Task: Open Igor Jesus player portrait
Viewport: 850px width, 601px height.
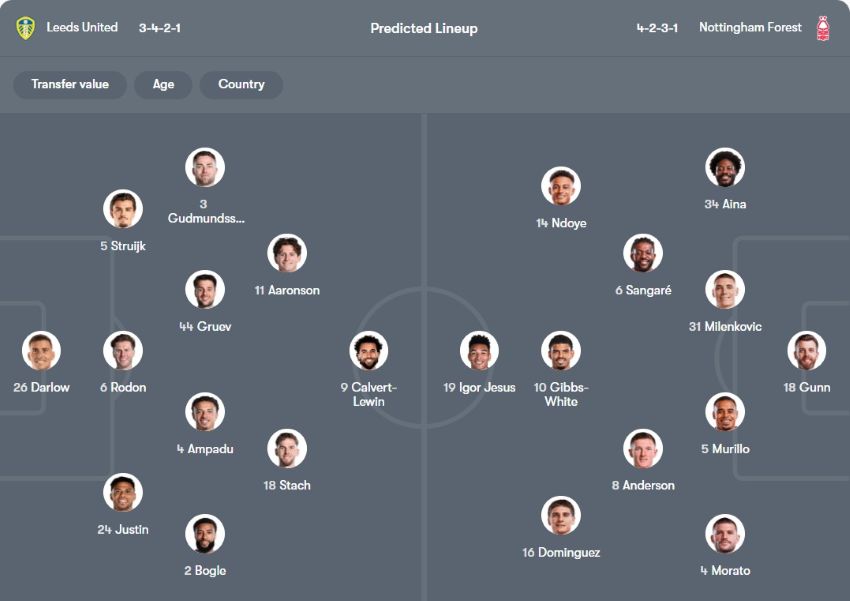Action: (479, 351)
